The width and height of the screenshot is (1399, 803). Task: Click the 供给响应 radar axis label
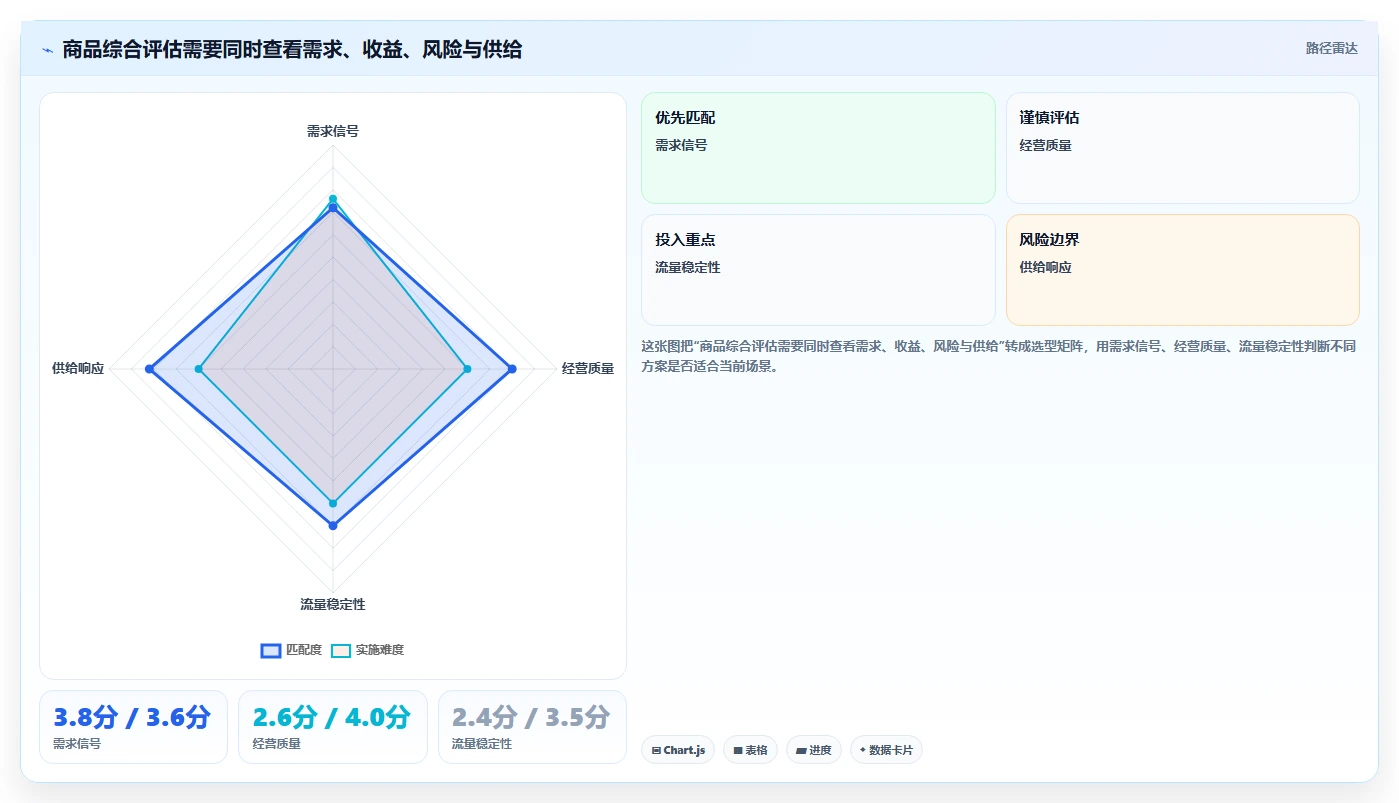coord(78,369)
